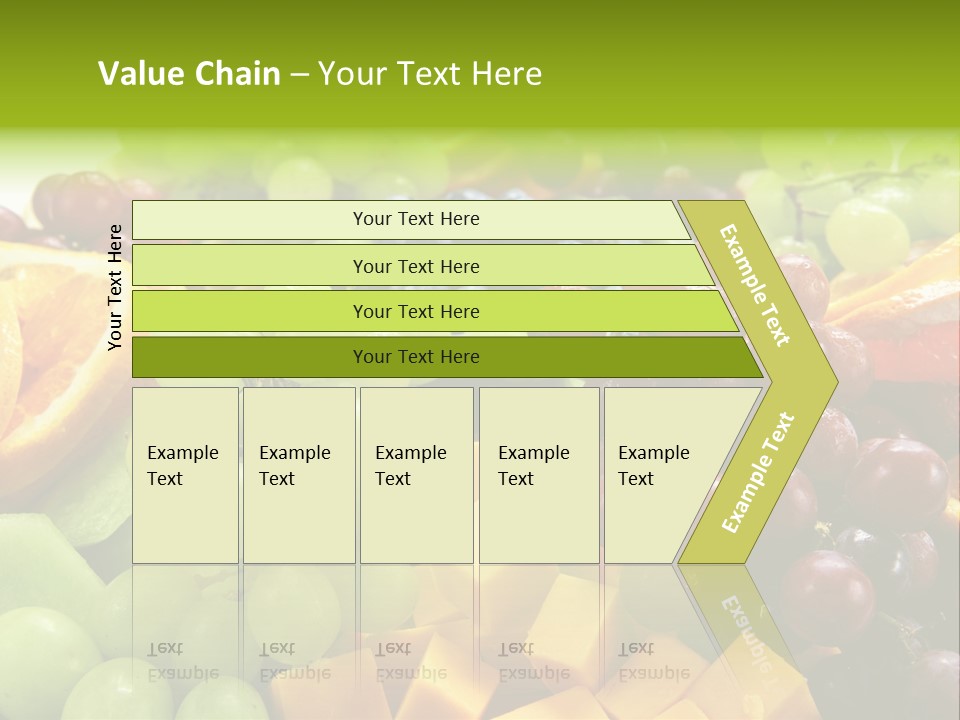Click the dark green "Your Text Here" bar
Screen dimensions: 960x720
point(415,357)
